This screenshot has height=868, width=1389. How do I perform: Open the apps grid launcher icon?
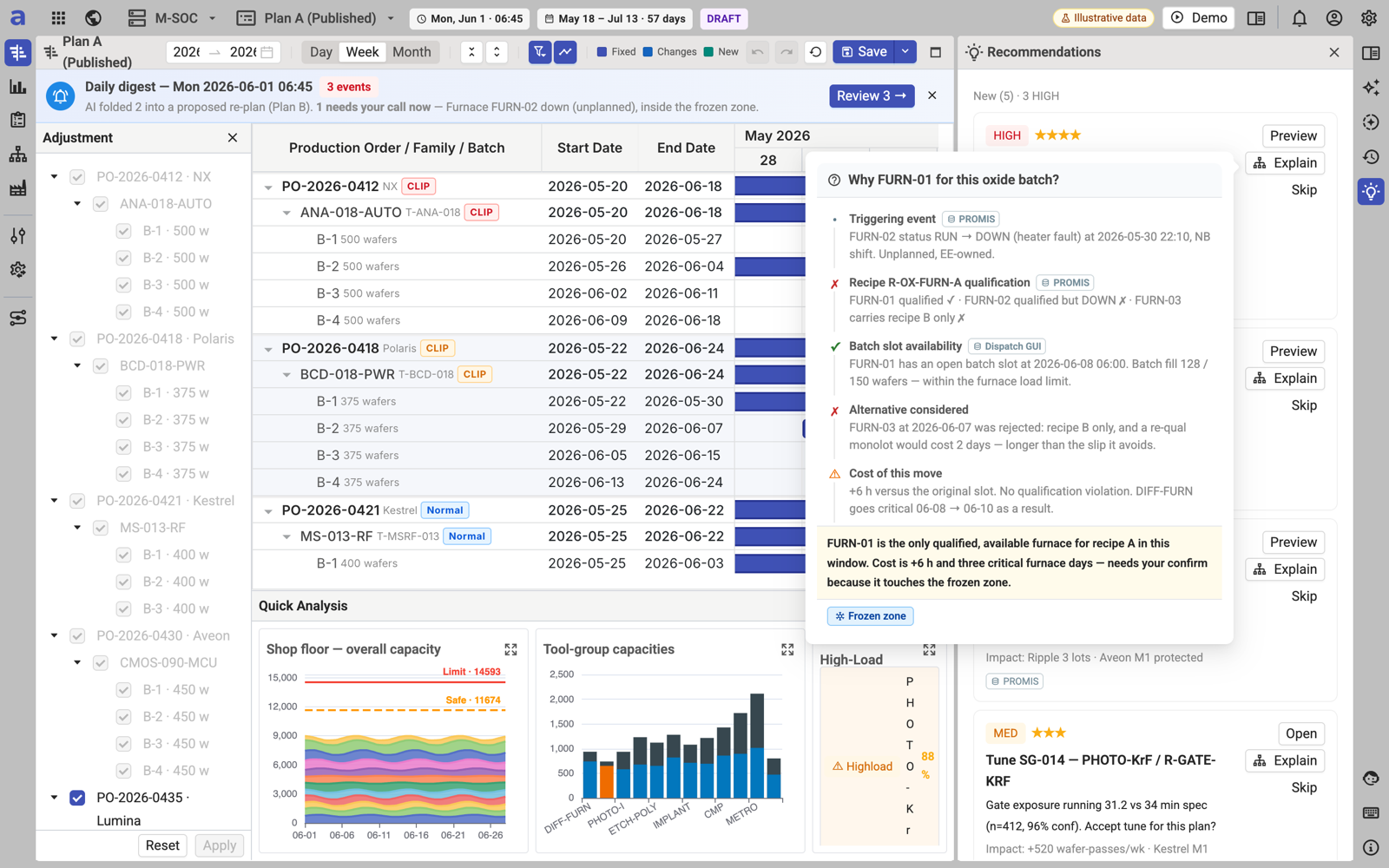pos(58,18)
